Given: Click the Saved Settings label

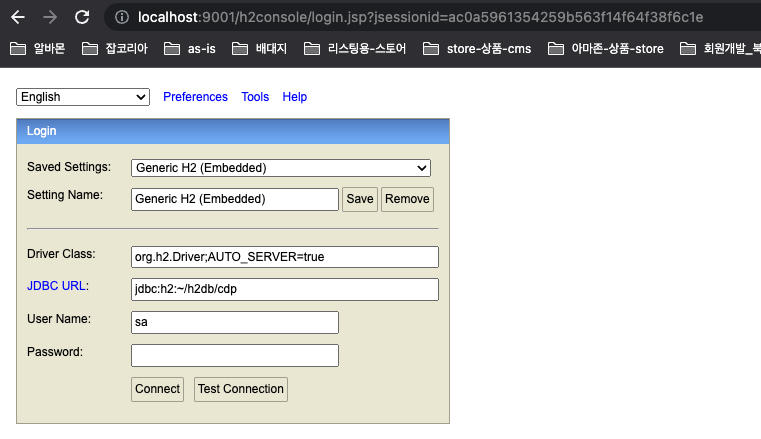Looking at the screenshot, I should tap(69, 167).
